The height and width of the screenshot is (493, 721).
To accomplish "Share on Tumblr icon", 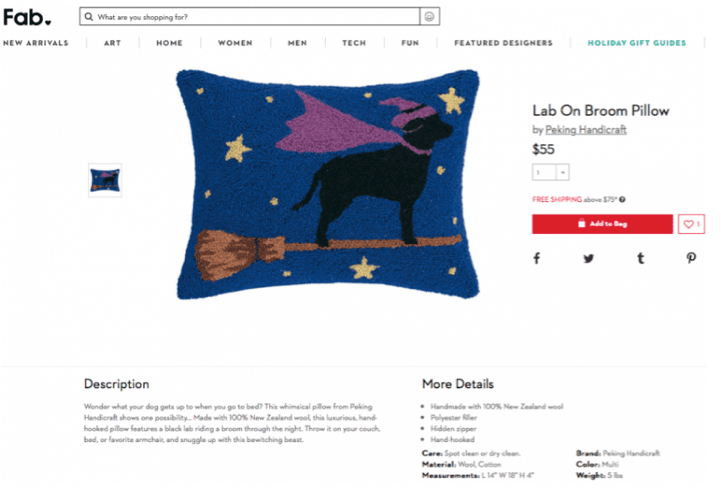I will point(641,258).
